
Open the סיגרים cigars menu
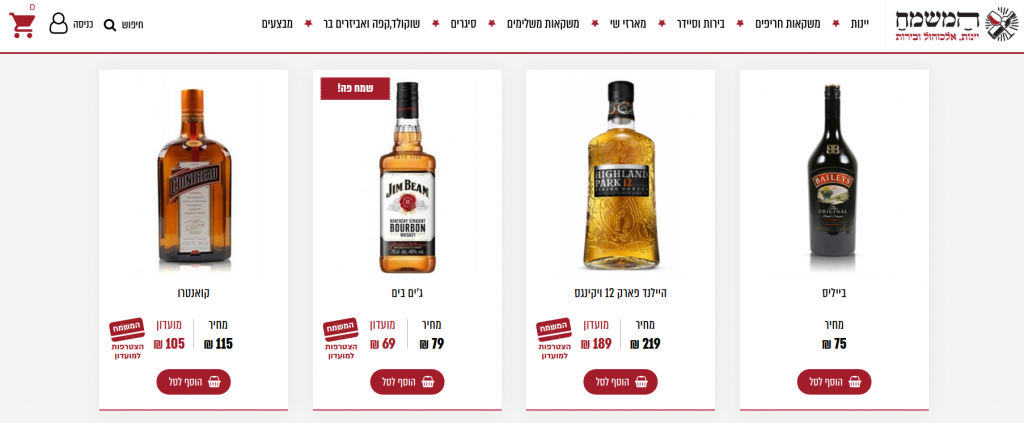point(463,24)
